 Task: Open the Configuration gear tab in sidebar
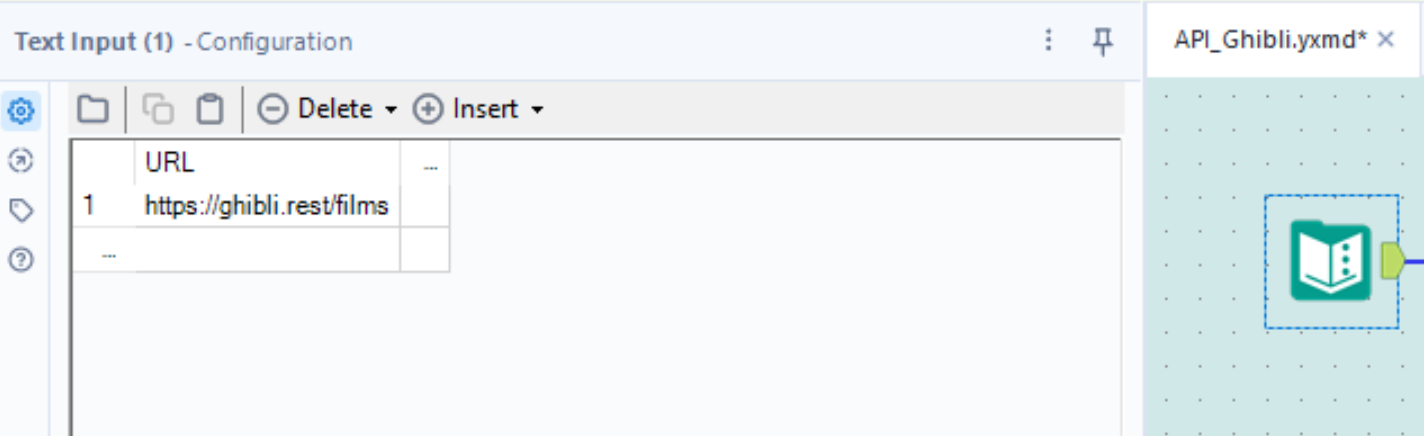click(x=21, y=110)
